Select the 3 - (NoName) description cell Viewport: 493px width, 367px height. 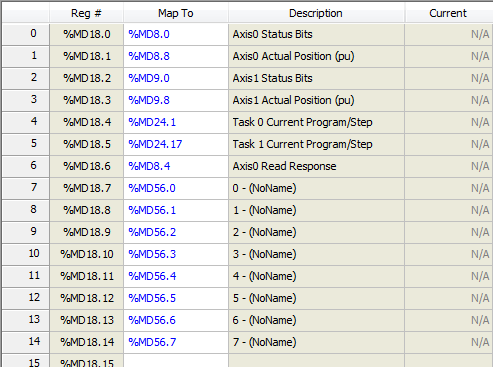316,254
